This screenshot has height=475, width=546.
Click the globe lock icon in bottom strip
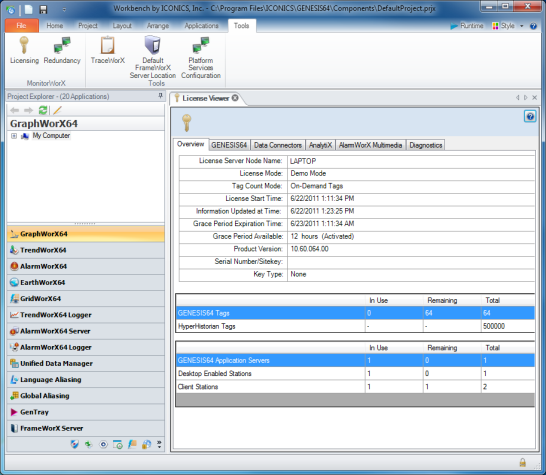pyautogui.click(x=147, y=444)
